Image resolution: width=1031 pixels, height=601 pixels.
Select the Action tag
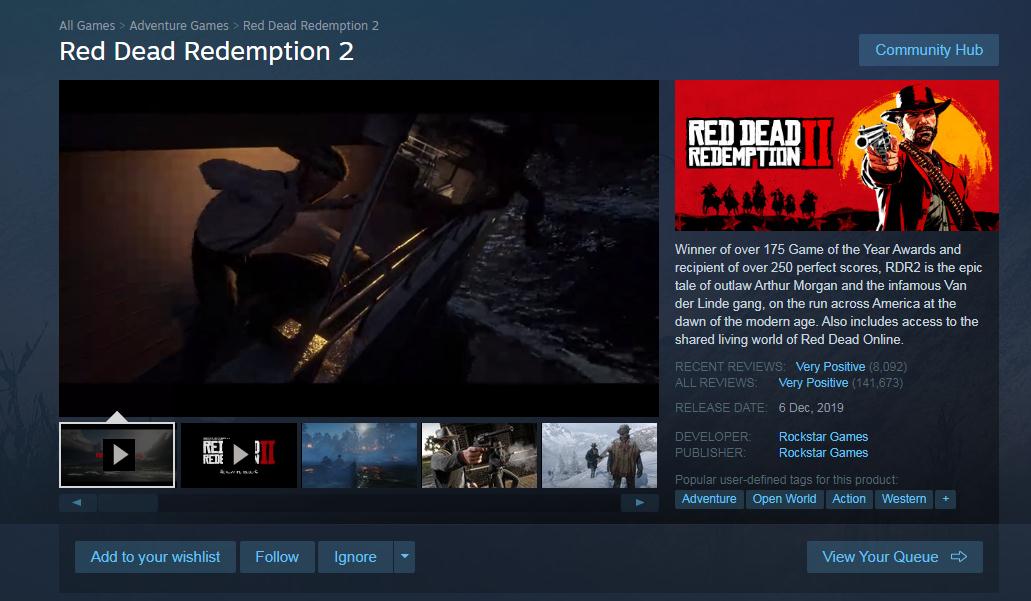849,499
